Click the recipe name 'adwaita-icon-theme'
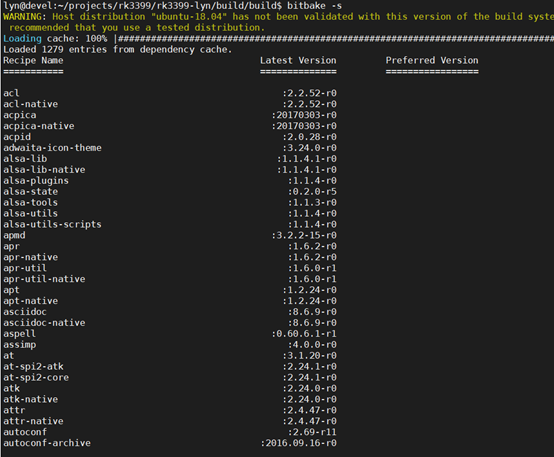This screenshot has width=554, height=457. (x=52, y=148)
